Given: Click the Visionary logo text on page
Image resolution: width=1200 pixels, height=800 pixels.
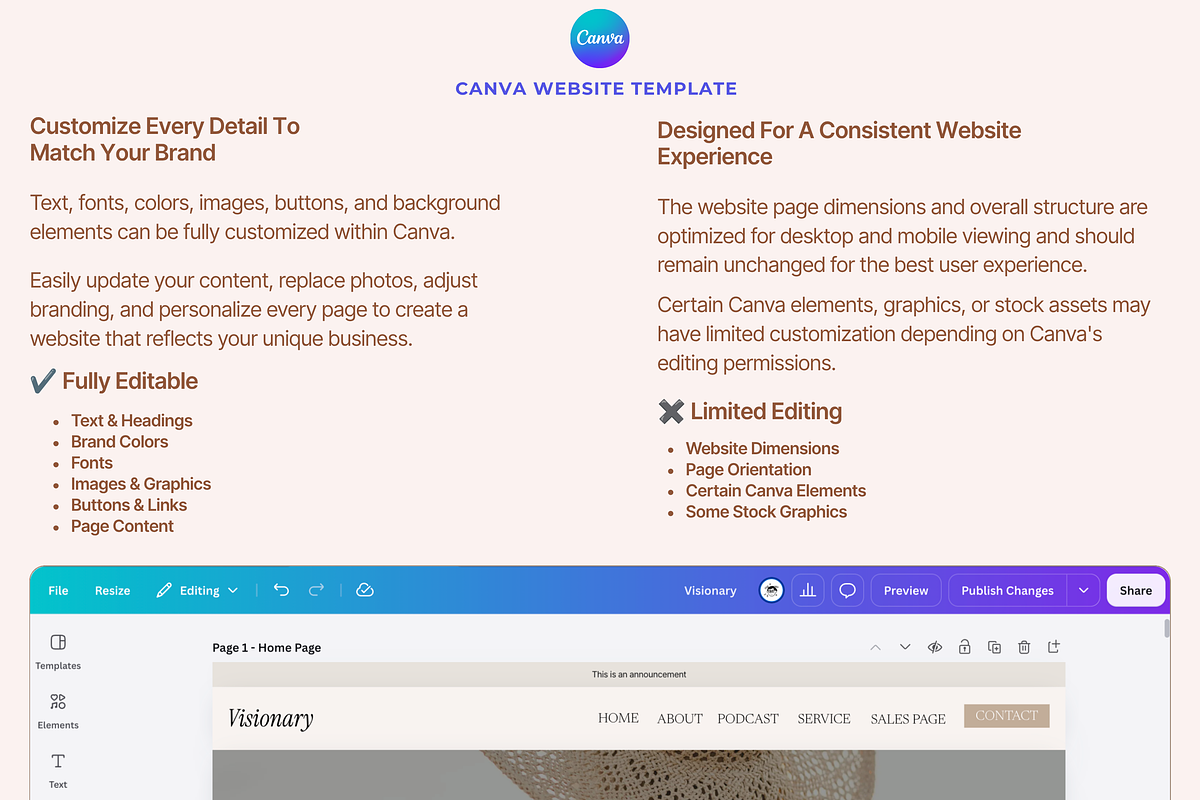Looking at the screenshot, I should tap(270, 718).
